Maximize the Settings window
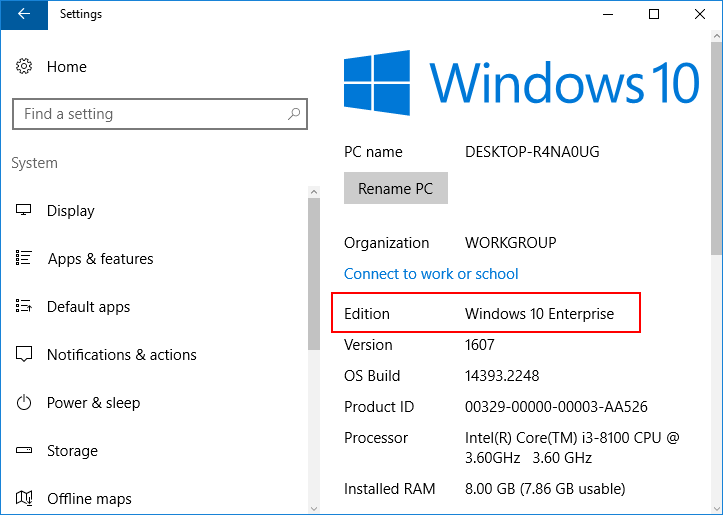Screen dimensions: 723x515 coord(654,14)
